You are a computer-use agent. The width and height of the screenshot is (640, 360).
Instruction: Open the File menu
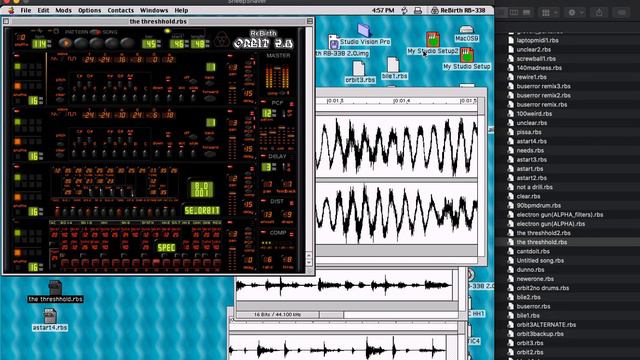pos(26,10)
